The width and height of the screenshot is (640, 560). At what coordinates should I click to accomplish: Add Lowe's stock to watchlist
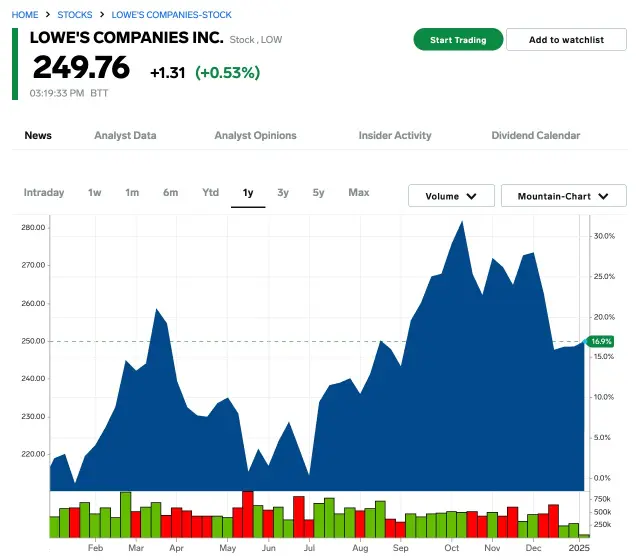pyautogui.click(x=566, y=40)
